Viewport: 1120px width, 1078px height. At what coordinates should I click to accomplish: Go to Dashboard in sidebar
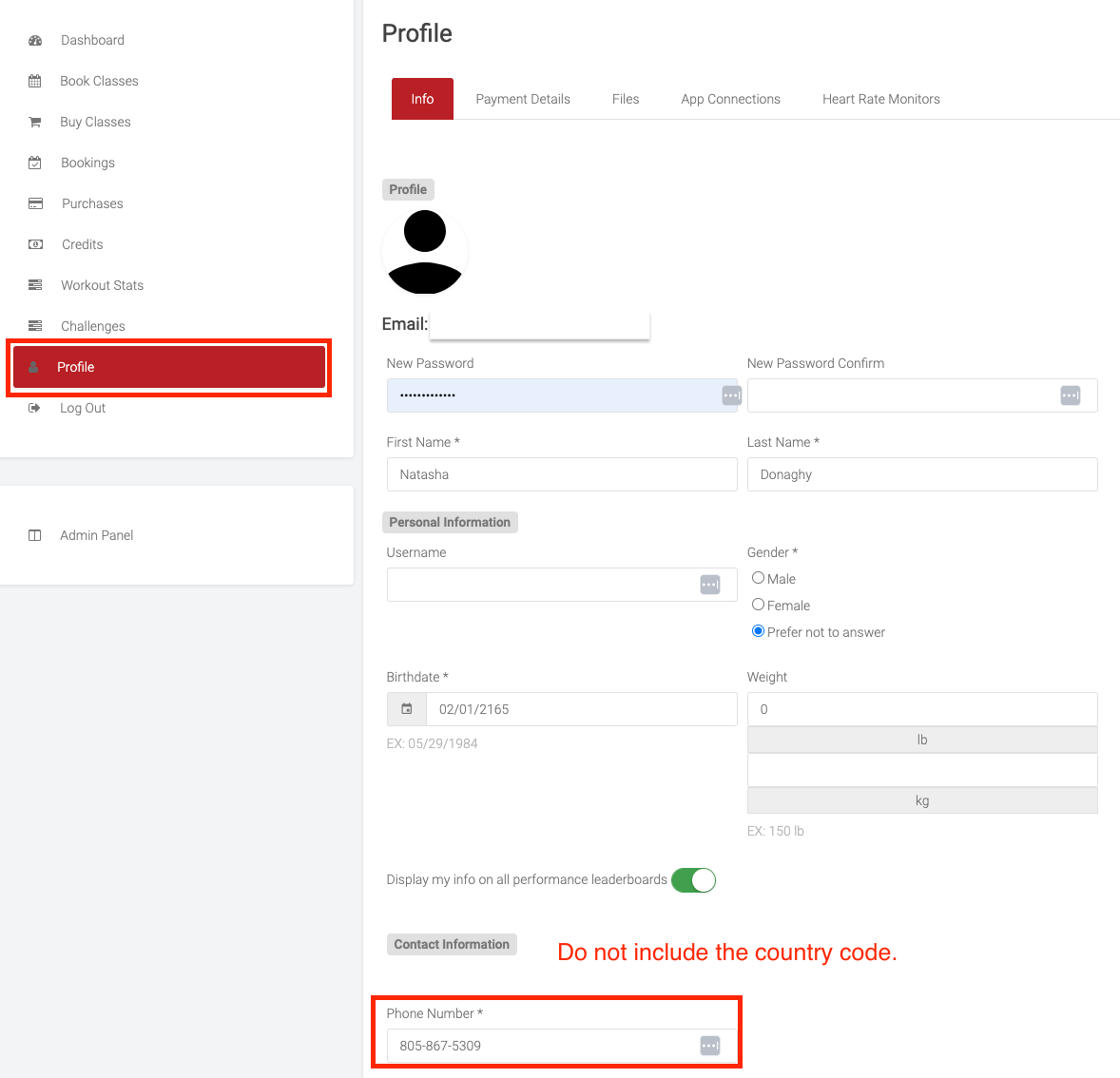click(x=92, y=40)
